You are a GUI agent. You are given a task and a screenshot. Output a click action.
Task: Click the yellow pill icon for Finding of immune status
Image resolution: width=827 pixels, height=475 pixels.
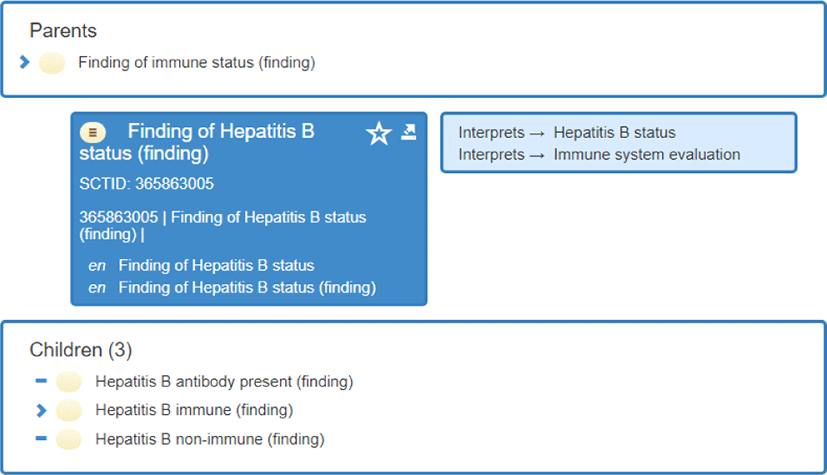(52, 63)
